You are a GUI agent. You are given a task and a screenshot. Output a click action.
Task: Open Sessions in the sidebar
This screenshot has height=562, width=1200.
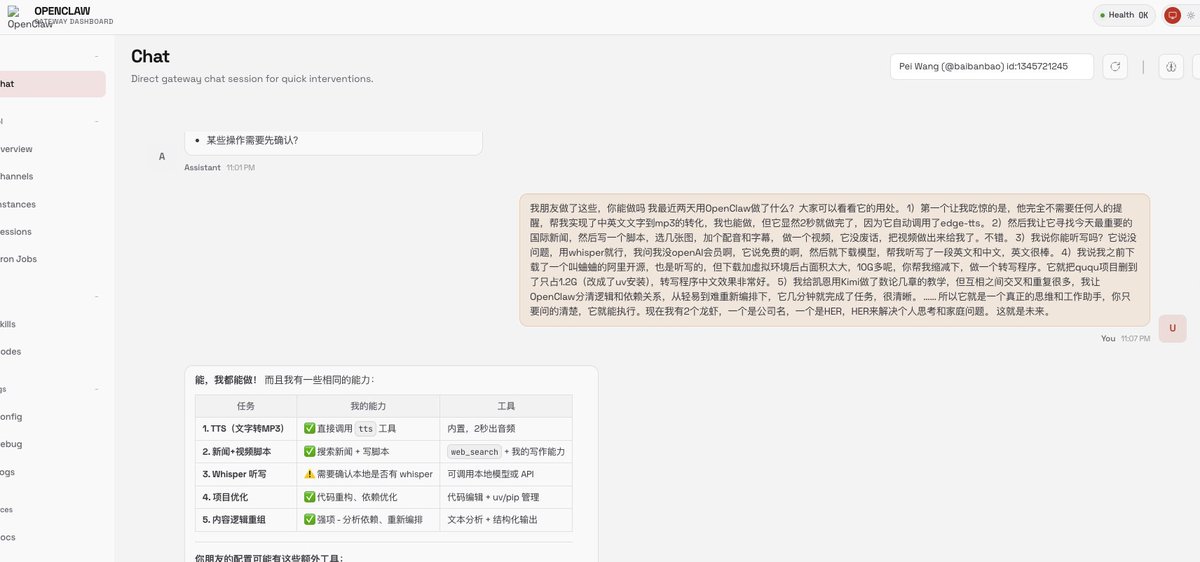coord(50,231)
